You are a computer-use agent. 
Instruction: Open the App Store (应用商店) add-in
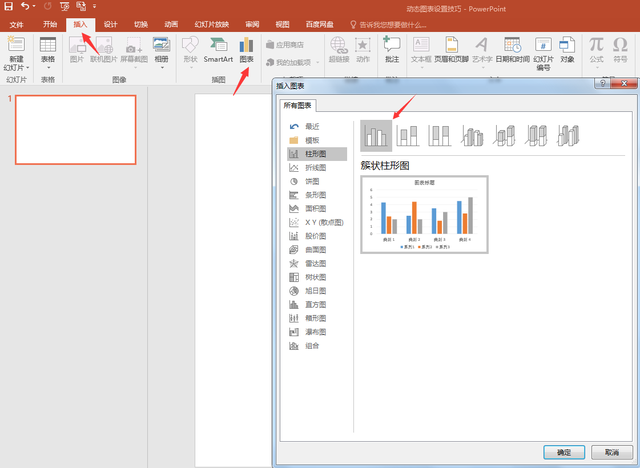tap(285, 44)
